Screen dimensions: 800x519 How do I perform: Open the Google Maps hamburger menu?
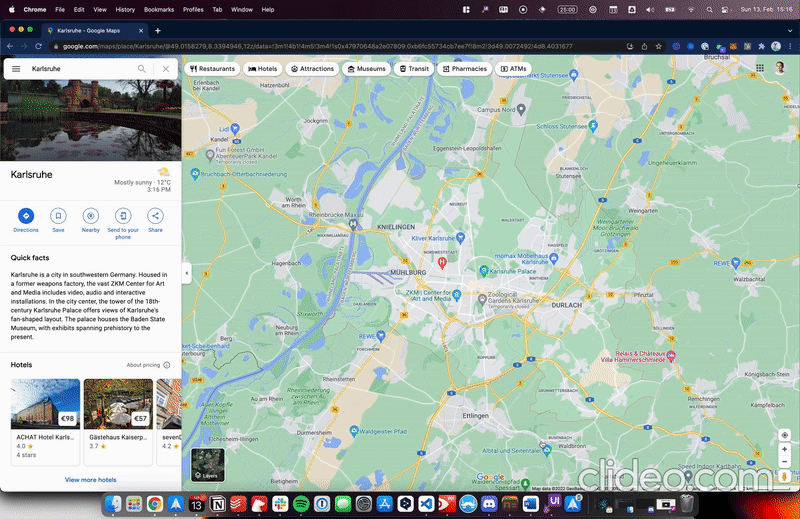(16, 69)
